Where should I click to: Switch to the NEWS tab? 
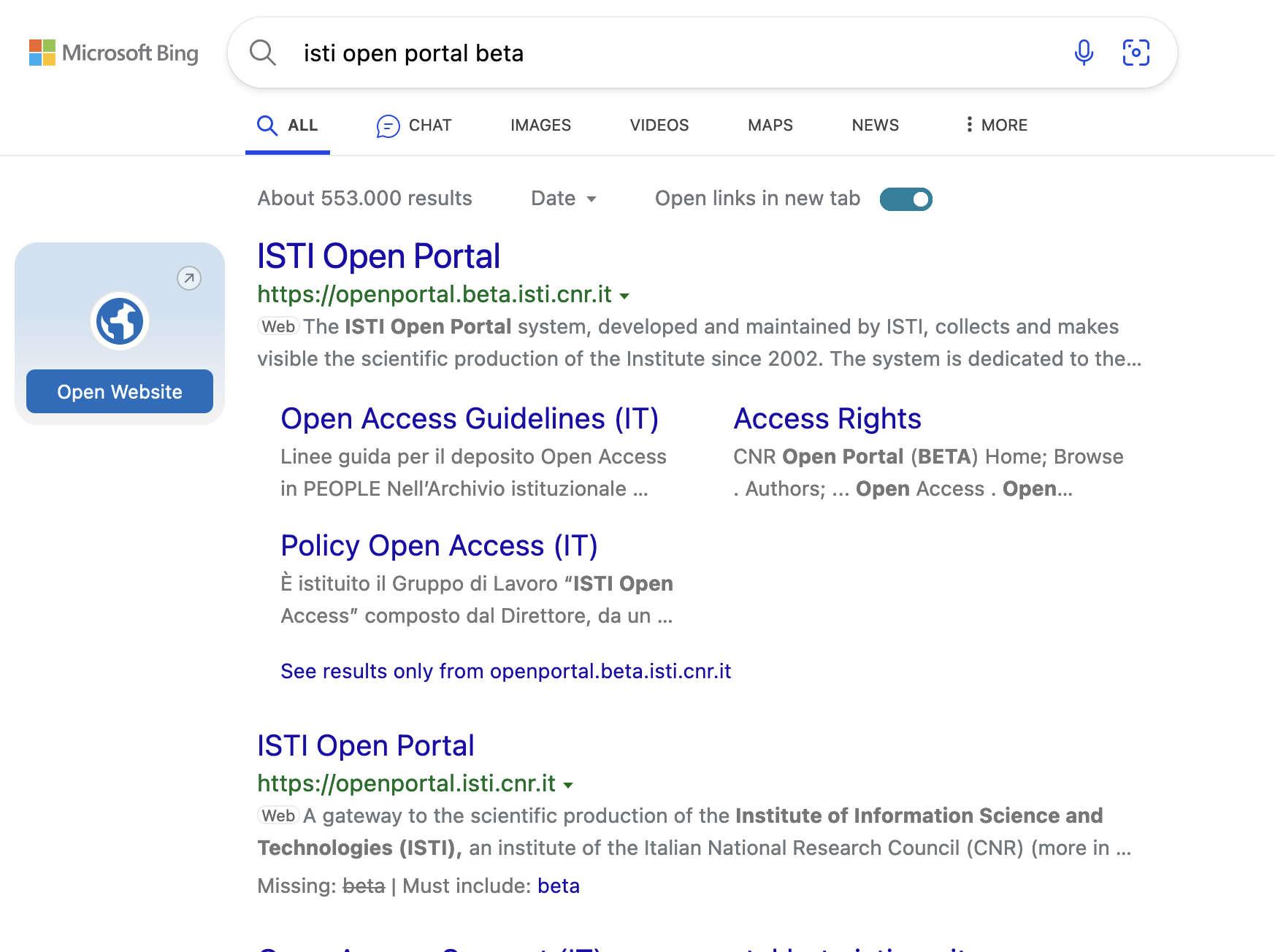coord(876,126)
